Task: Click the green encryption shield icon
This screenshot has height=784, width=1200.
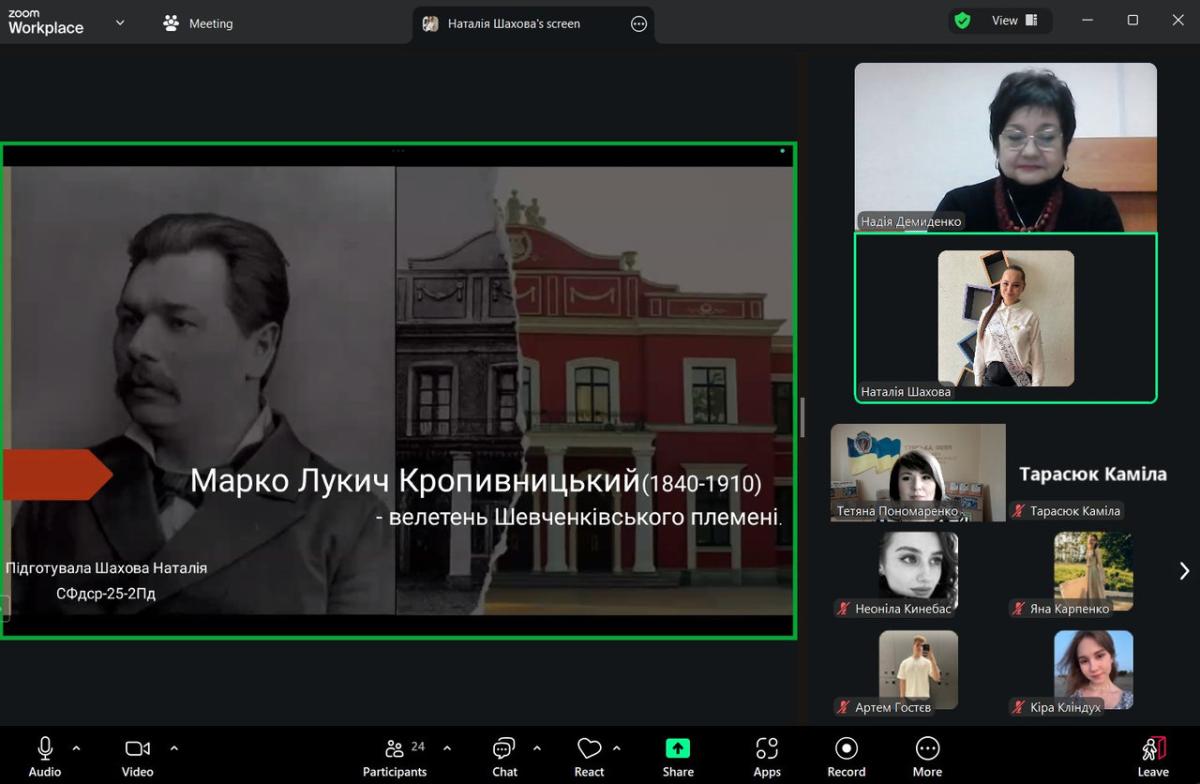Action: [963, 21]
